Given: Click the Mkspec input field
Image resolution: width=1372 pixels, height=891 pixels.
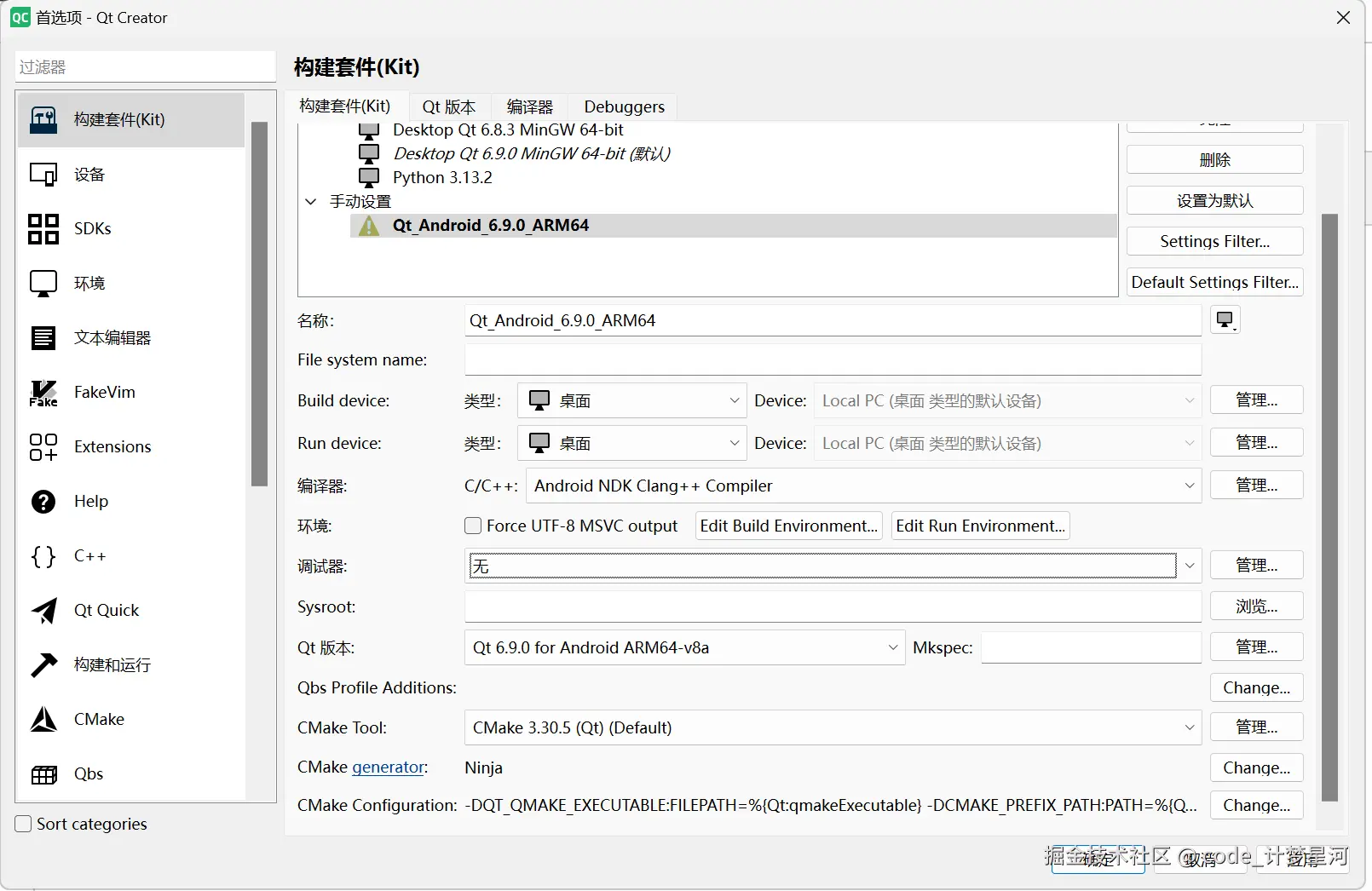Looking at the screenshot, I should coord(1091,647).
